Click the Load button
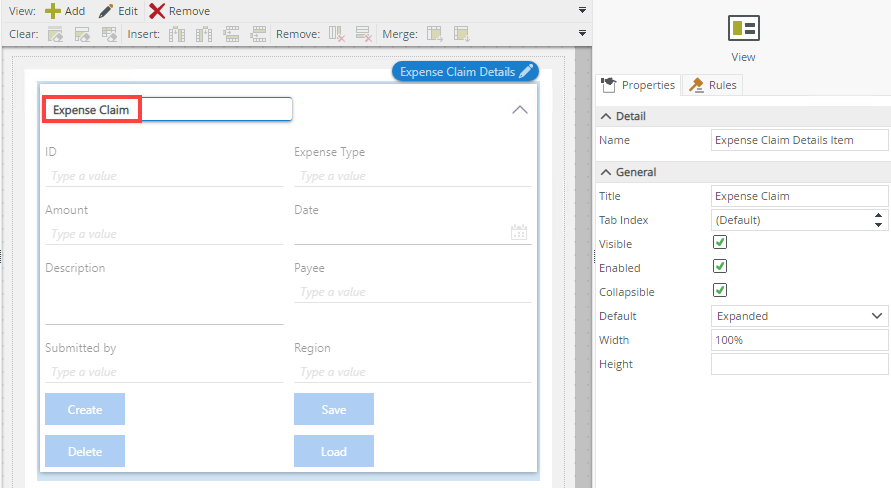891x488 pixels. (334, 451)
